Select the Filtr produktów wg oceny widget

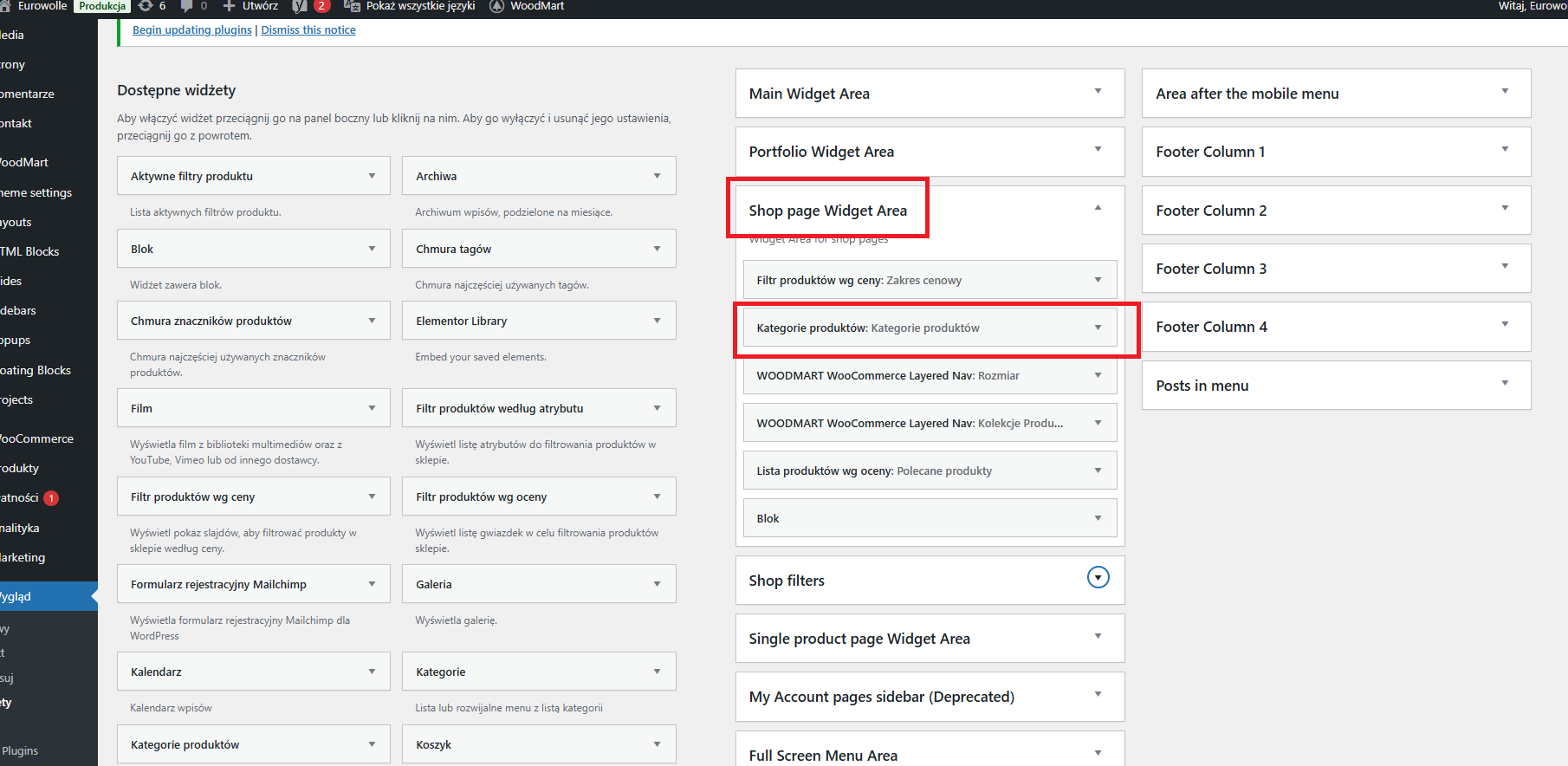pos(539,497)
